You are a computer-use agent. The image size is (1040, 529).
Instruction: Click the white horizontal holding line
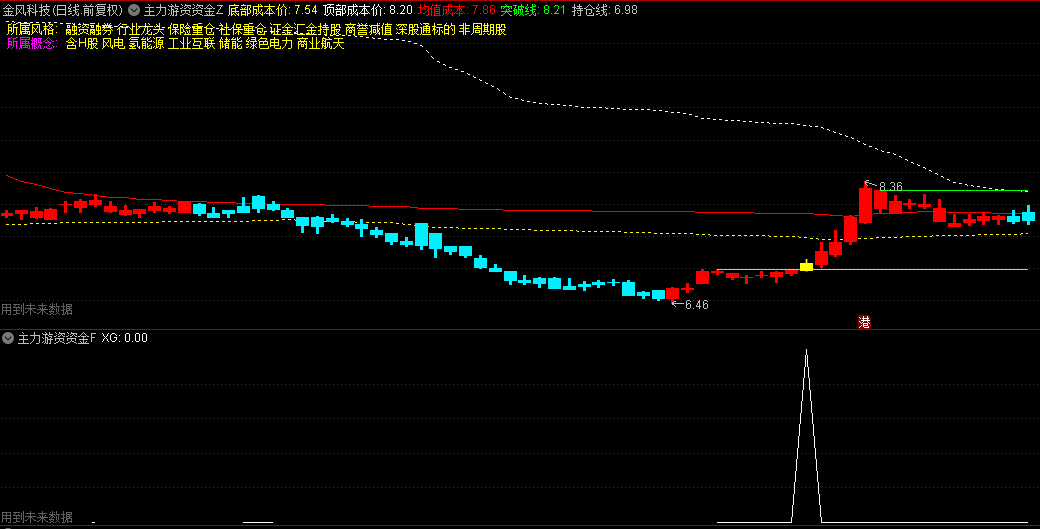[x=872, y=269]
